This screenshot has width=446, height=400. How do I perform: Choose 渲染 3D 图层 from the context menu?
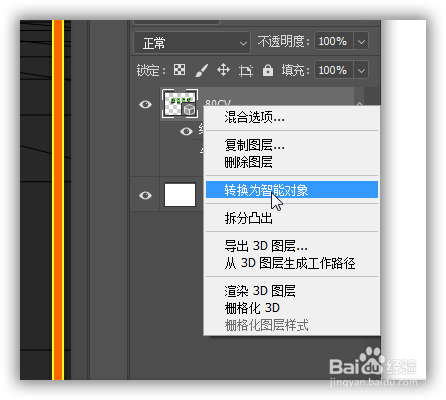point(292,291)
